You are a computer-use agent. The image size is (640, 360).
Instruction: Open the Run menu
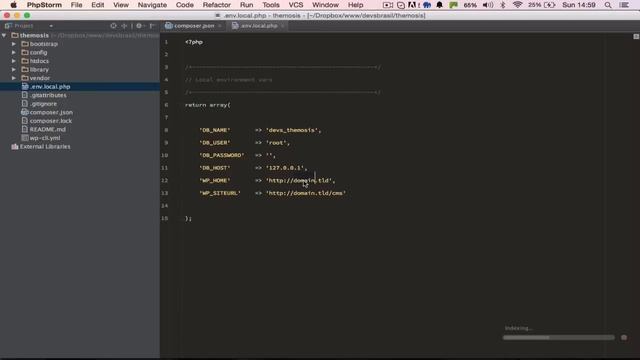(x=247, y=5)
